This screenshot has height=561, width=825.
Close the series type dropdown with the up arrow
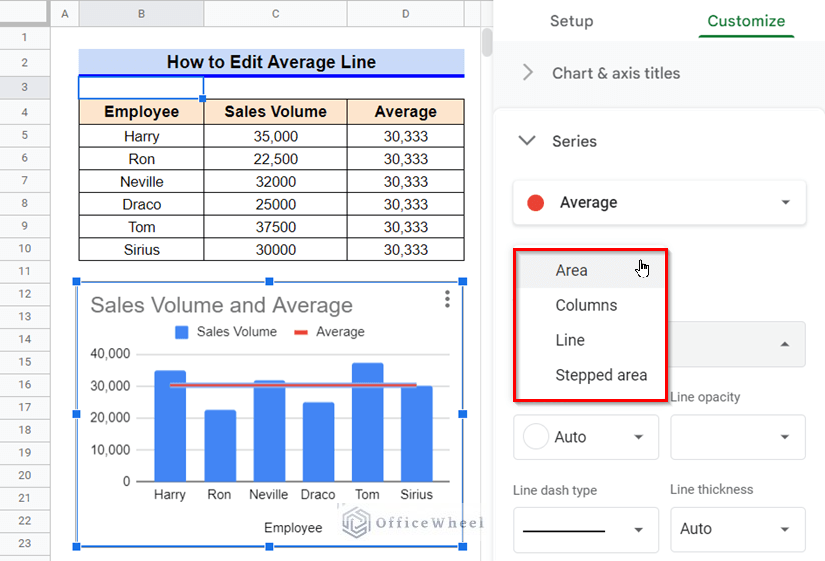(x=784, y=344)
